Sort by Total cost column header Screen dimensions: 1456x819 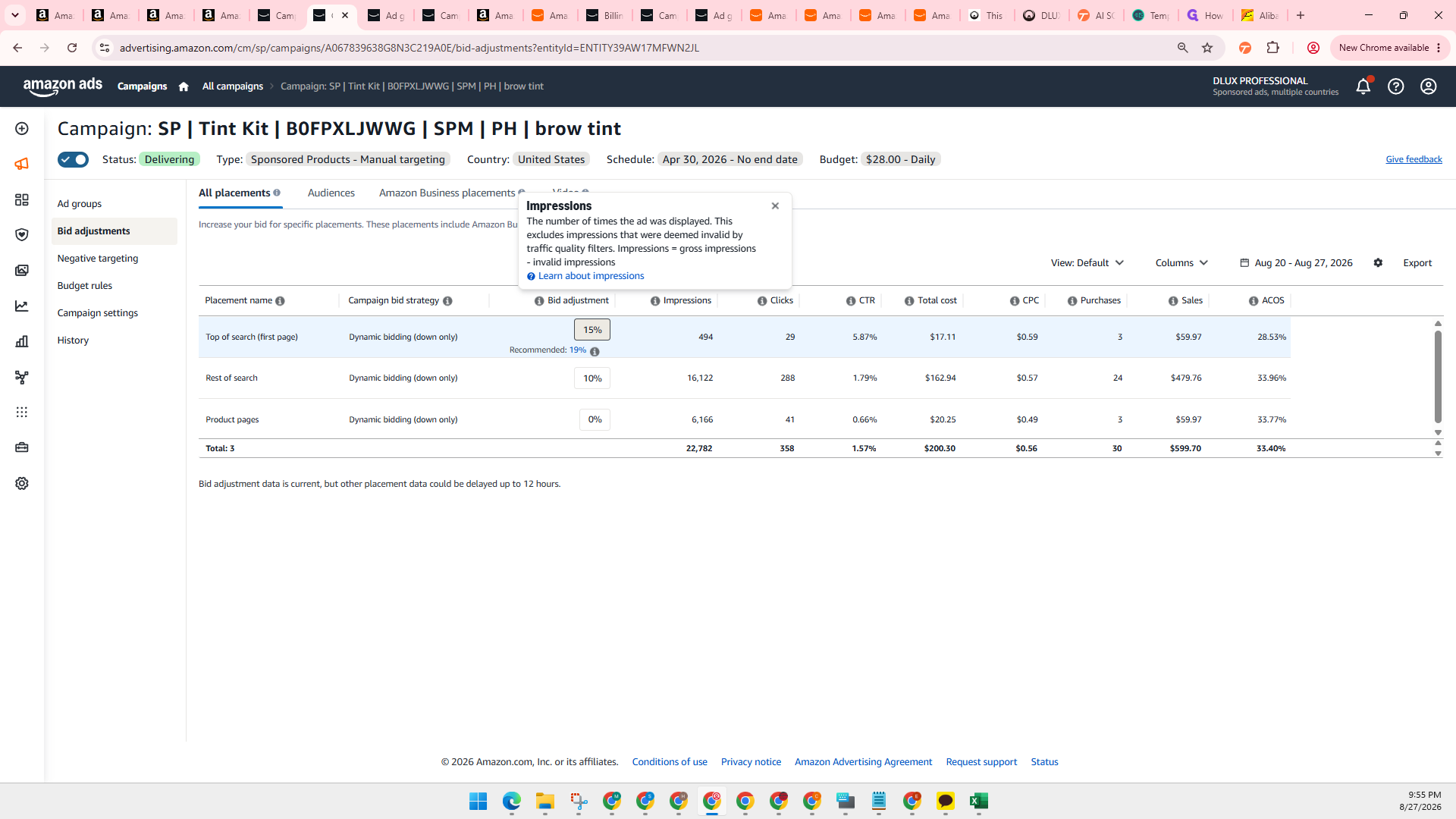937,301
